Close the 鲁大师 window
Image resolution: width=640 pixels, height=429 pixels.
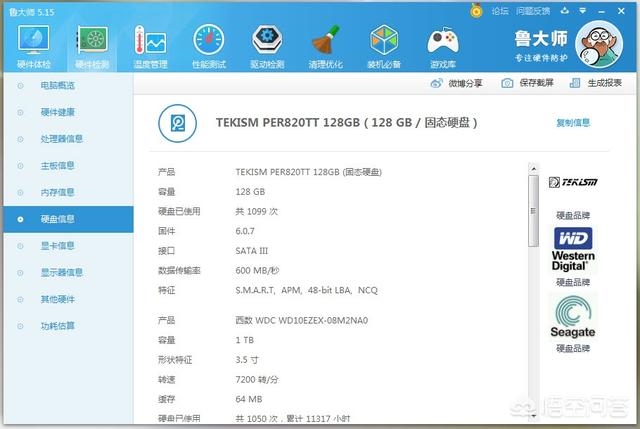[x=621, y=11]
